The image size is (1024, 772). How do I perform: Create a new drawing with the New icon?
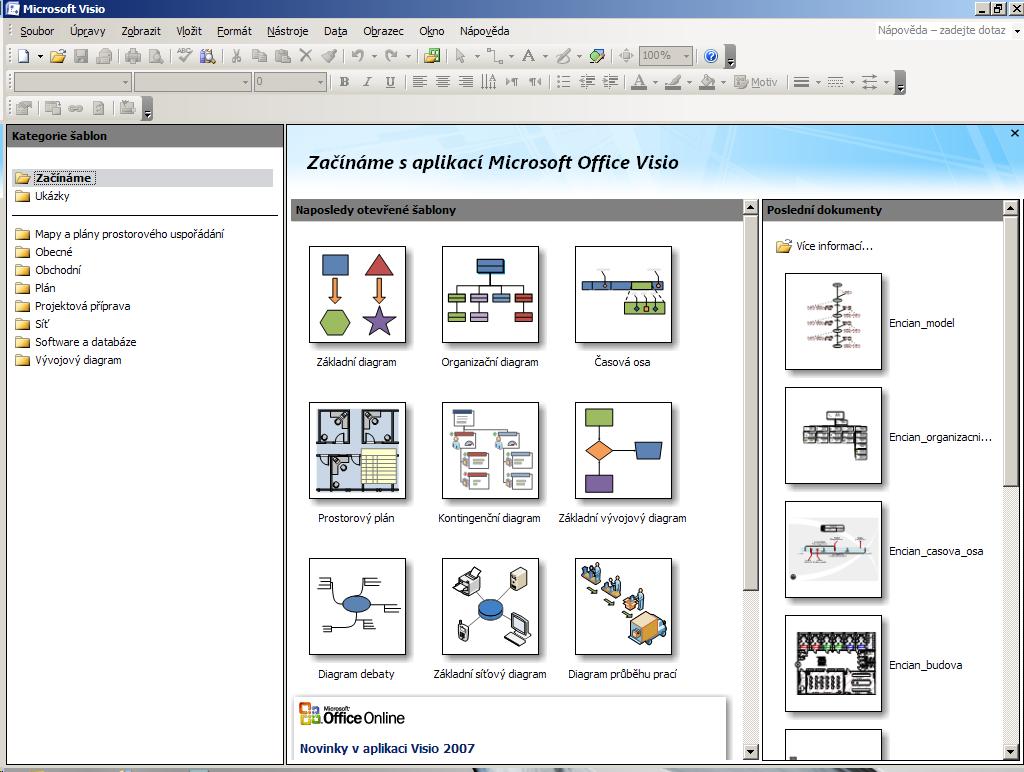pos(24,56)
